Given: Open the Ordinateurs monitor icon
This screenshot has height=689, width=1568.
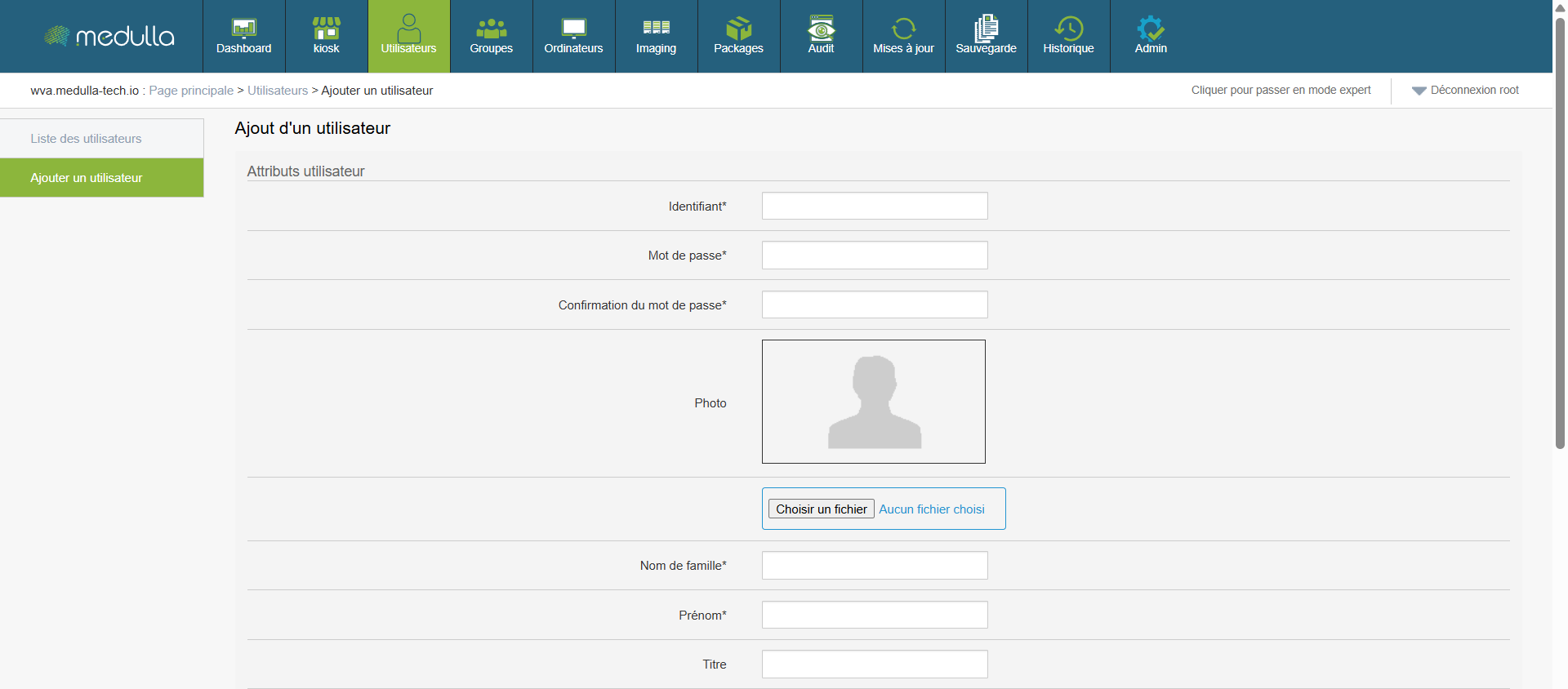Looking at the screenshot, I should [573, 29].
